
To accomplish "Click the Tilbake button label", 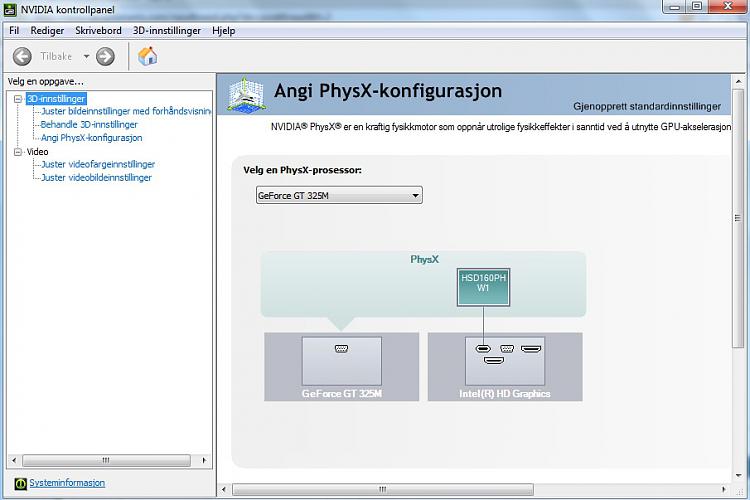I will pyautogui.click(x=56, y=56).
